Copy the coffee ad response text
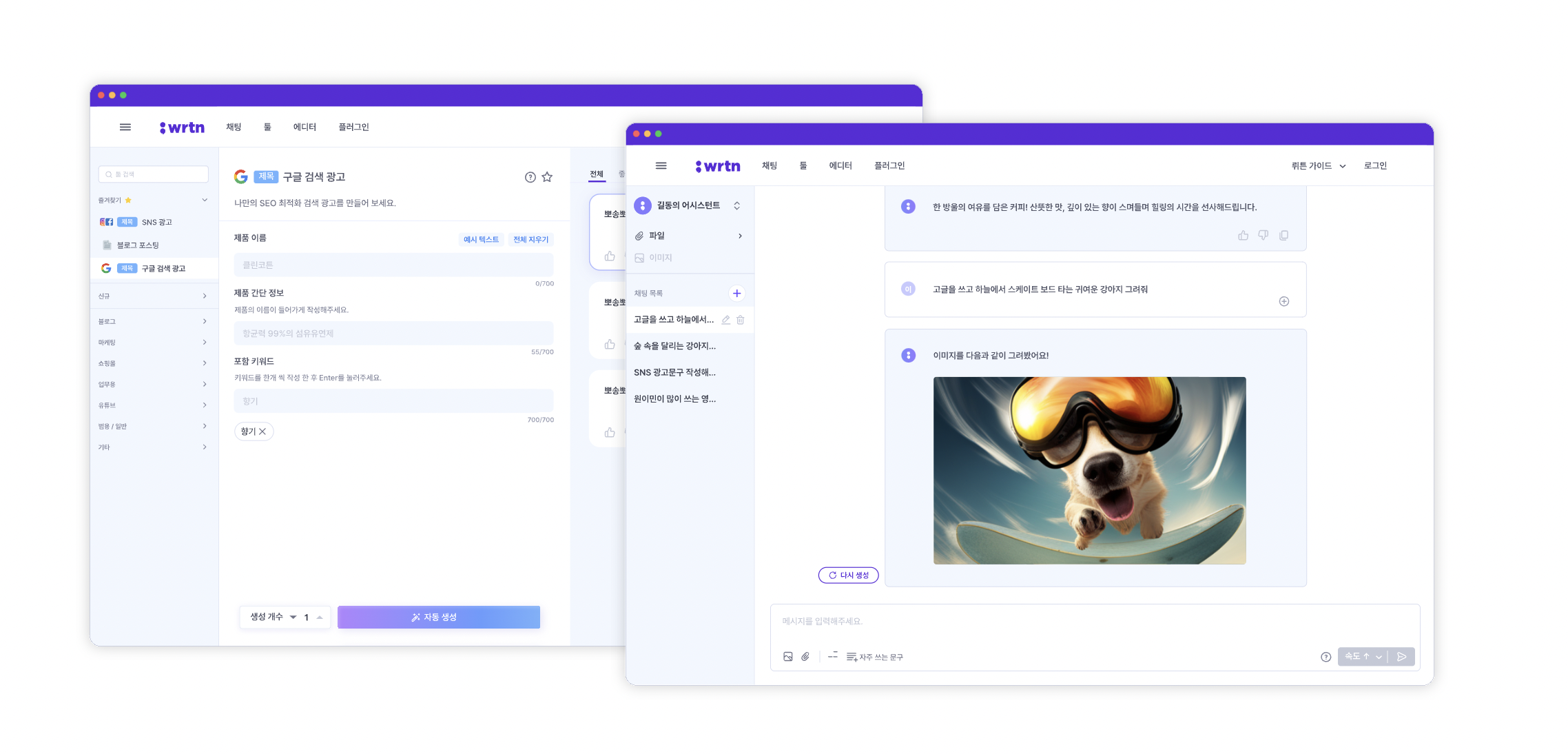The image size is (1568, 754). click(1283, 236)
